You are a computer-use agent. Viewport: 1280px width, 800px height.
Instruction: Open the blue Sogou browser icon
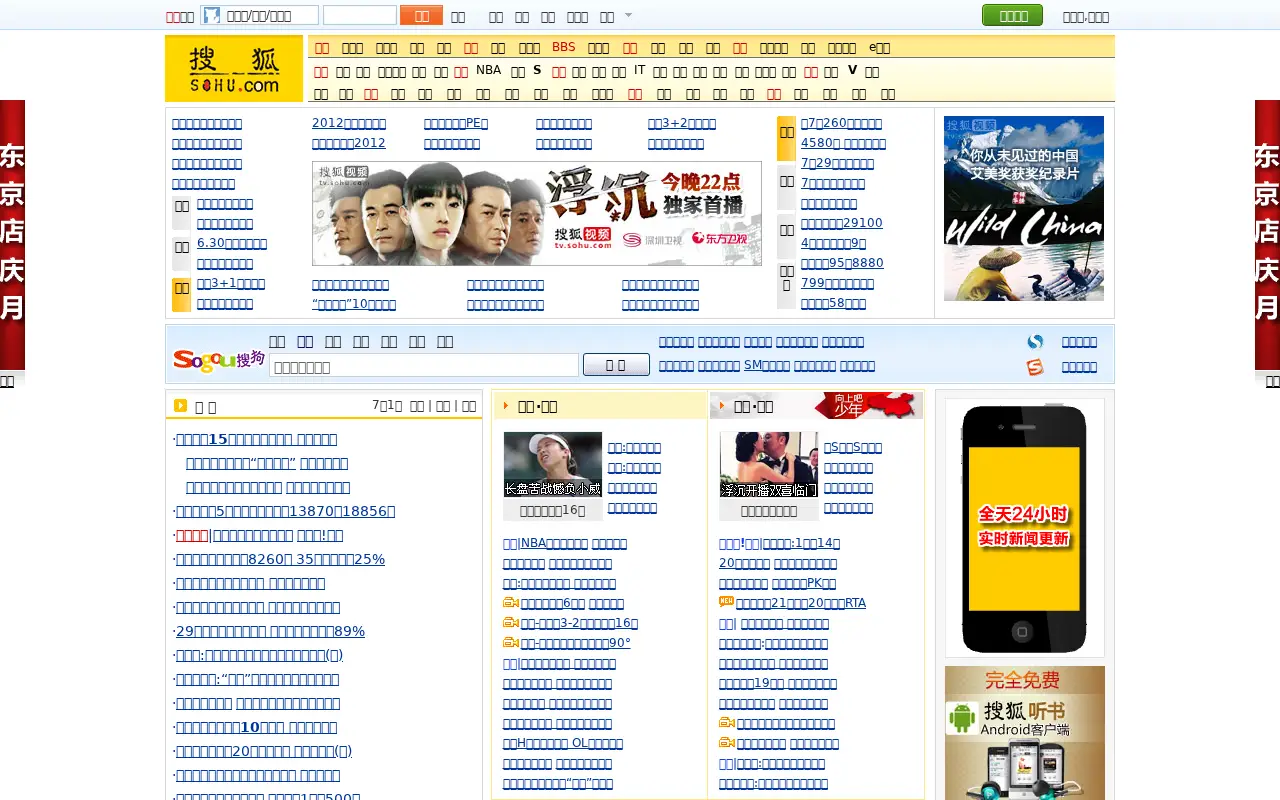point(1035,342)
